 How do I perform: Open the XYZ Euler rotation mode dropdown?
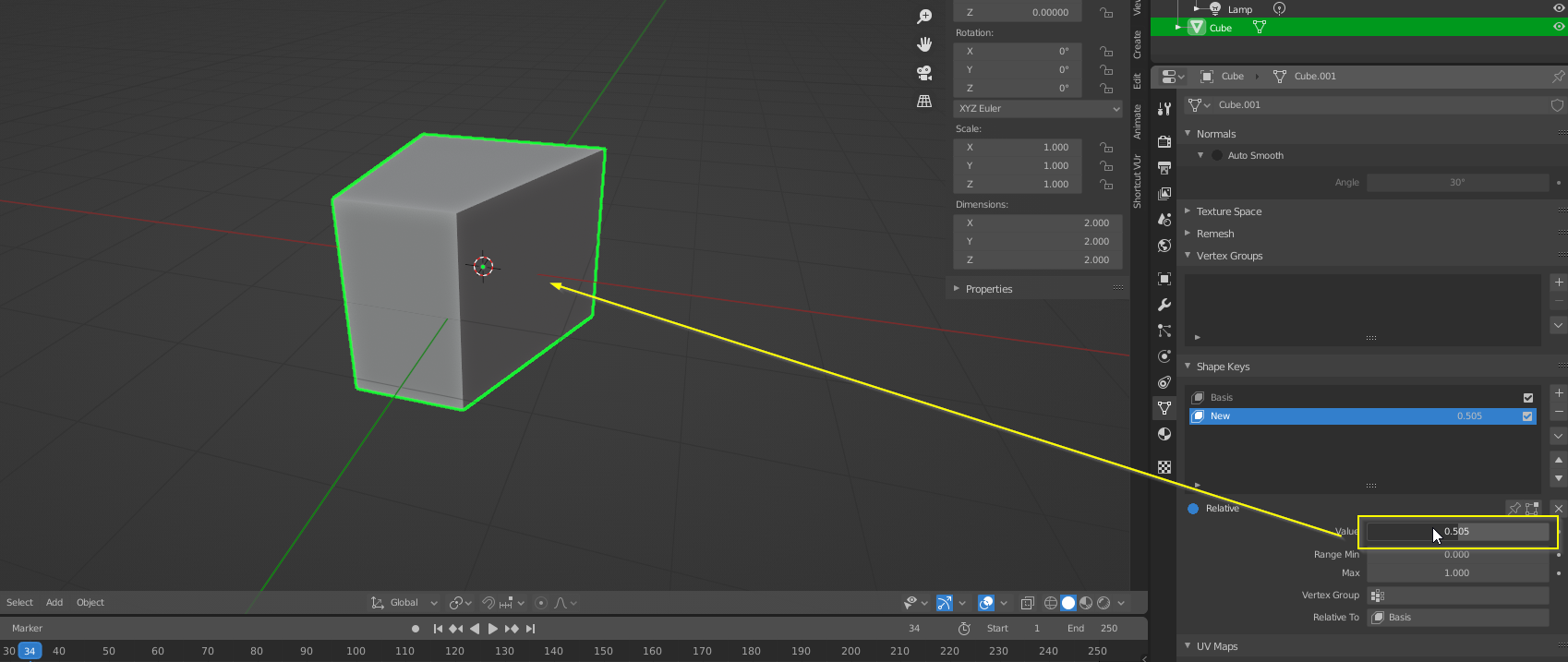pyautogui.click(x=1038, y=109)
